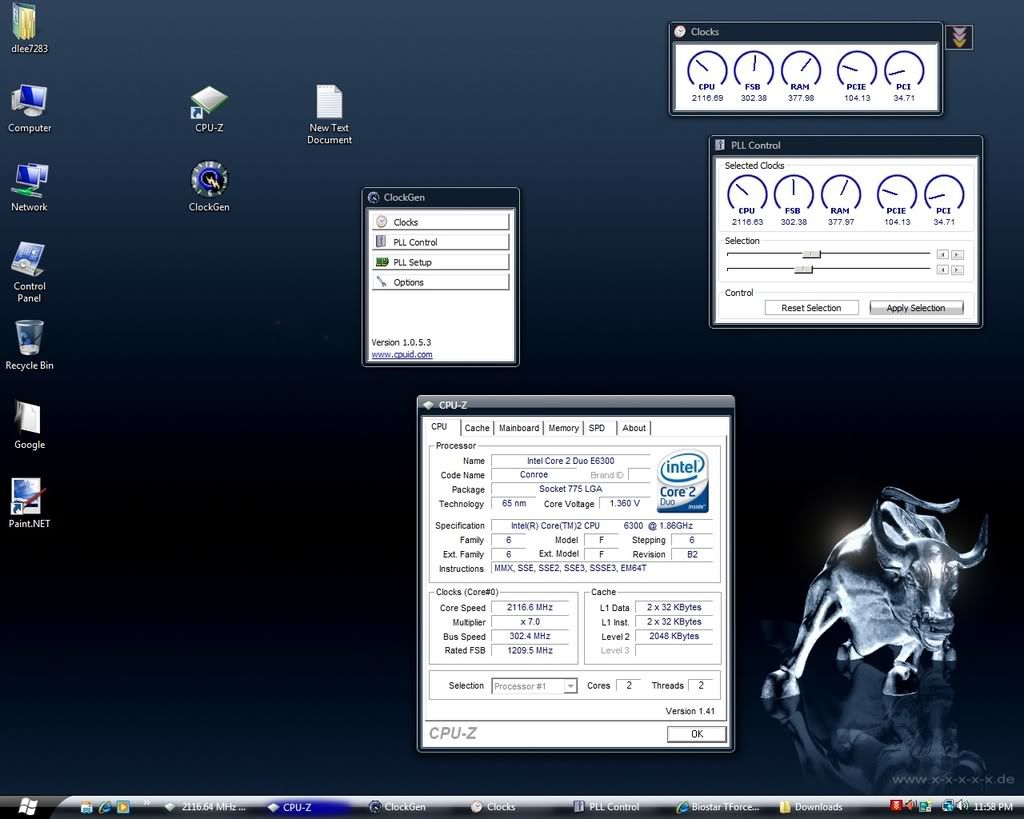Click the lower slider's right arrow stepper
The width and height of the screenshot is (1024, 819).
(x=957, y=270)
